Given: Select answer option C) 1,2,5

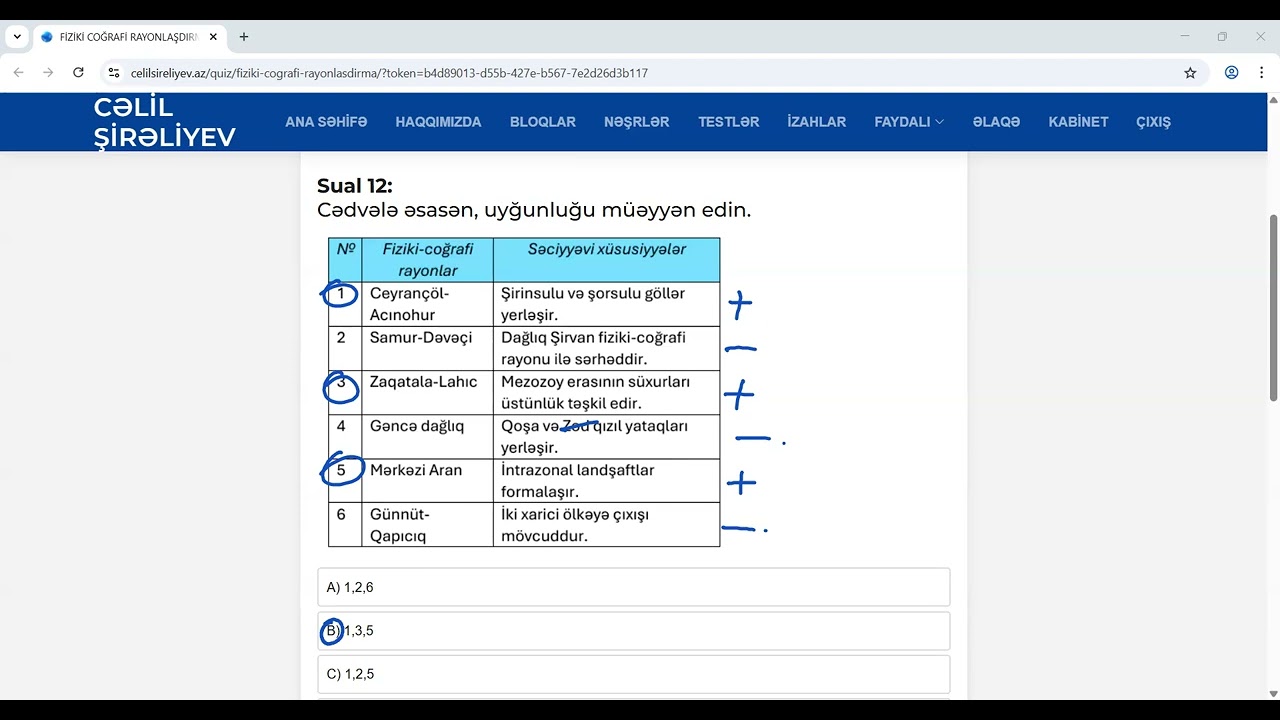Looking at the screenshot, I should pyautogui.click(x=634, y=674).
